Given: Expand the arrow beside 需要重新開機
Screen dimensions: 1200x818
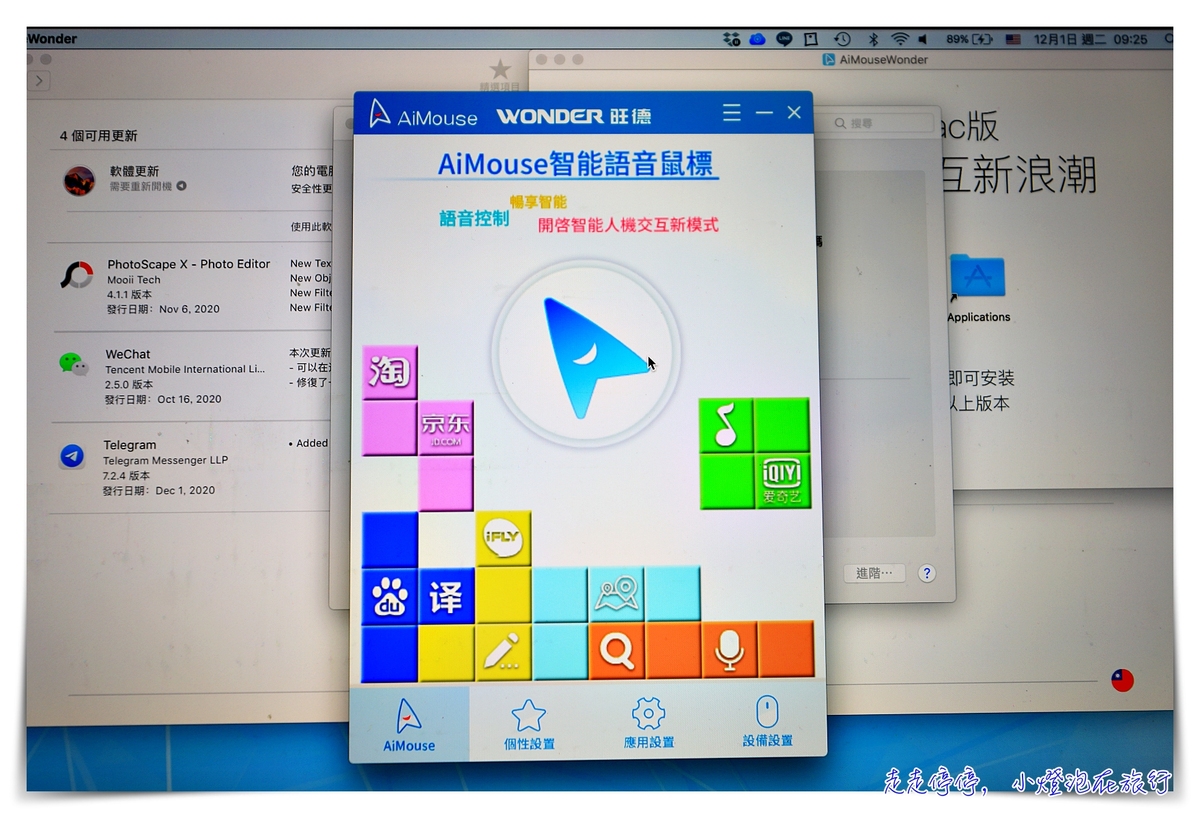Looking at the screenshot, I should 182,186.
